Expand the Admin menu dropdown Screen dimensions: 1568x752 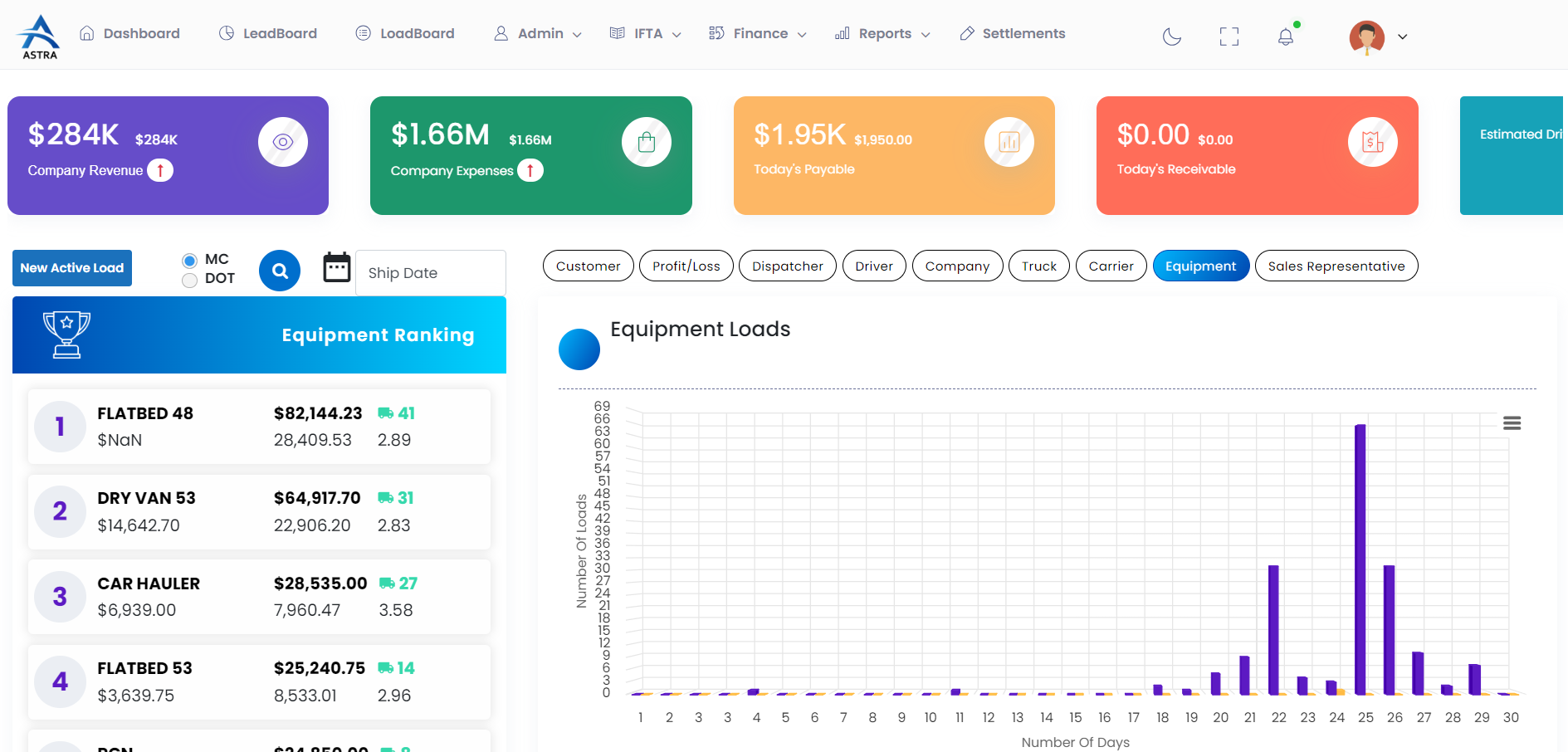[538, 33]
